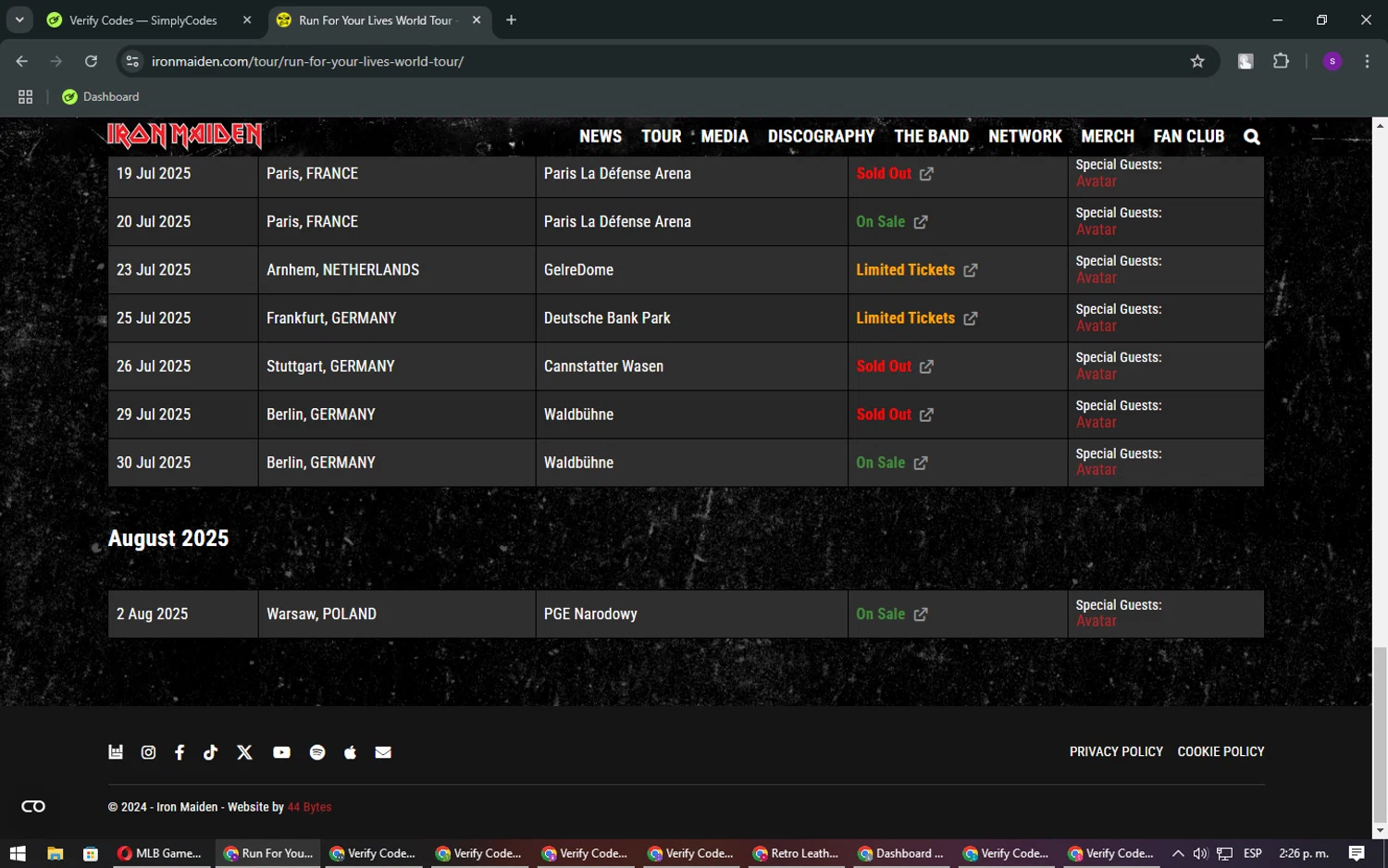Open the Bandsintown footer icon

pyautogui.click(x=116, y=752)
